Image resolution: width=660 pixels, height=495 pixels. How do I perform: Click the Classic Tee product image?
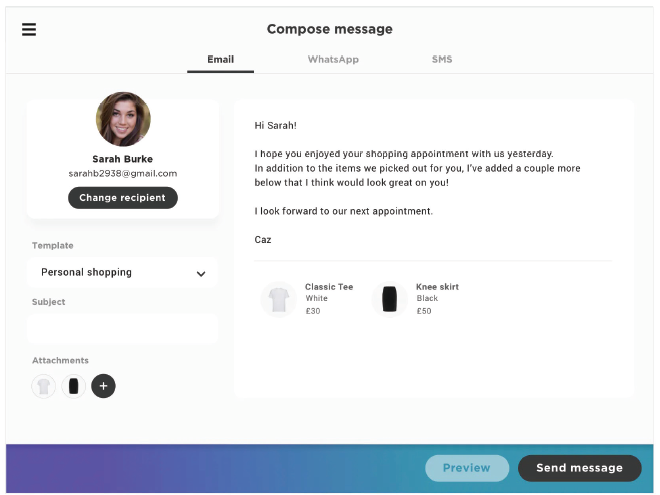[279, 299]
